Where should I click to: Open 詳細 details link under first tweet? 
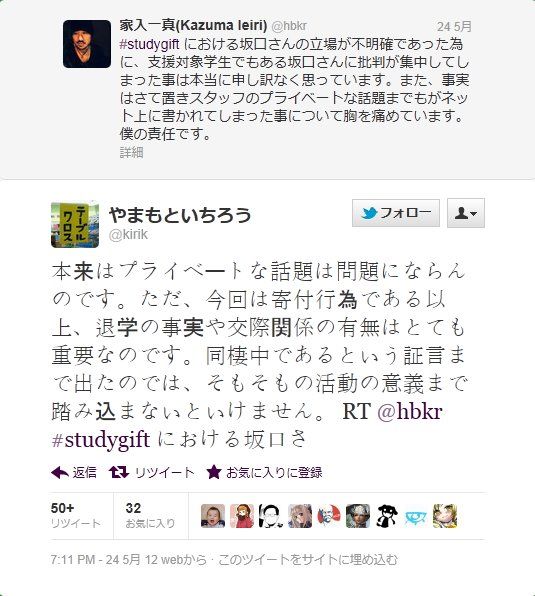click(131, 152)
